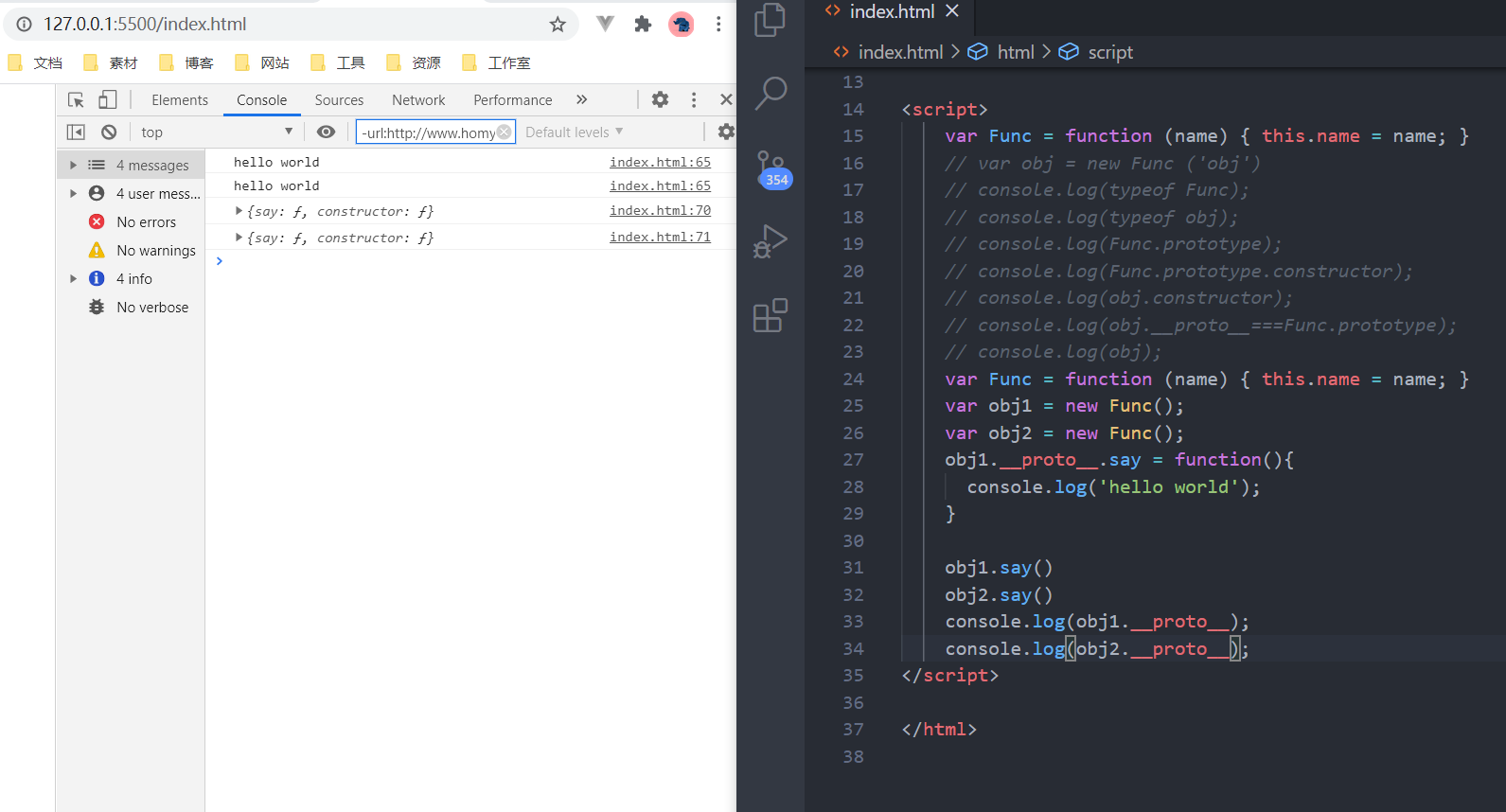The width and height of the screenshot is (1506, 812).
Task: Select the No warnings filter row
Action: pos(131,250)
